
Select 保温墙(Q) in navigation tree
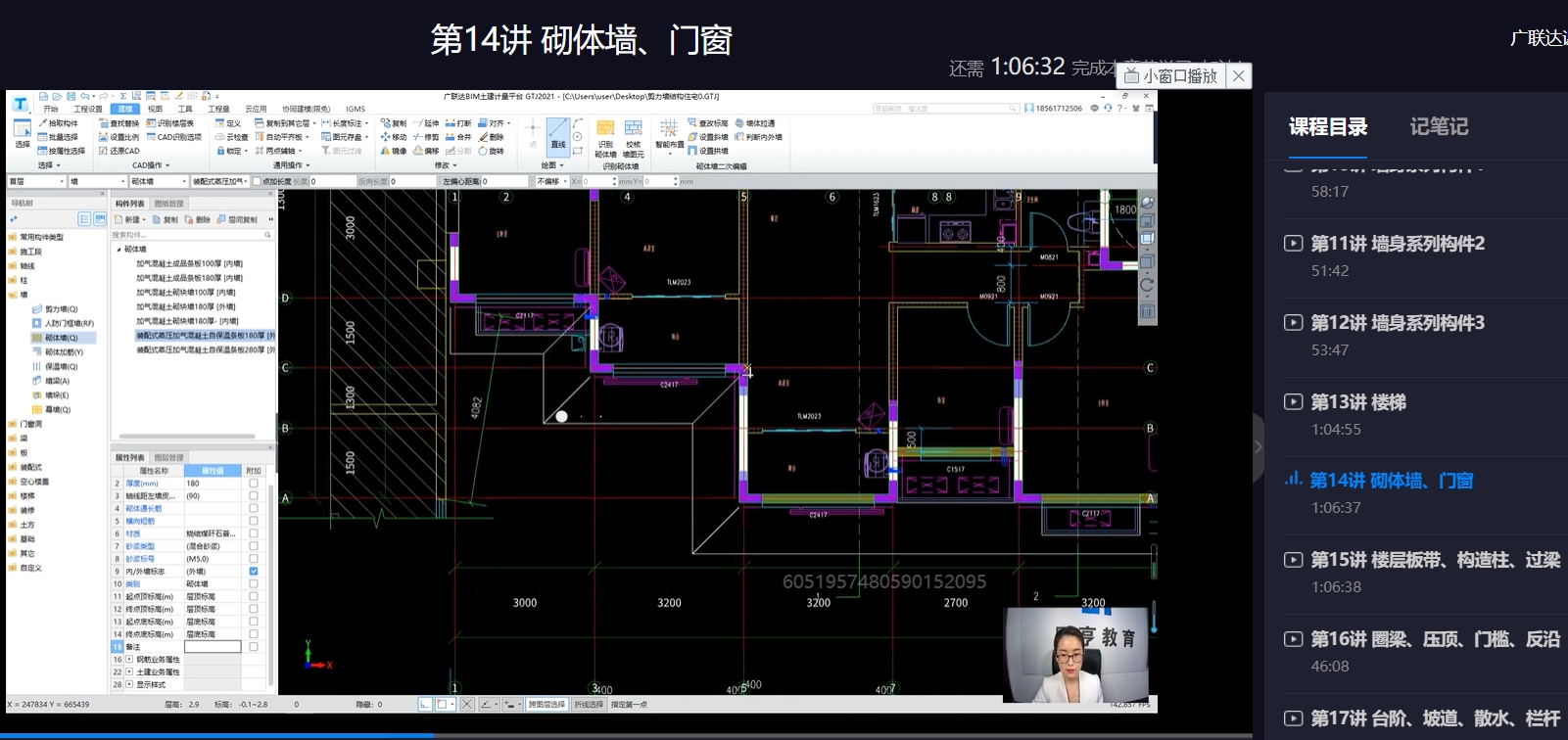pyautogui.click(x=57, y=366)
